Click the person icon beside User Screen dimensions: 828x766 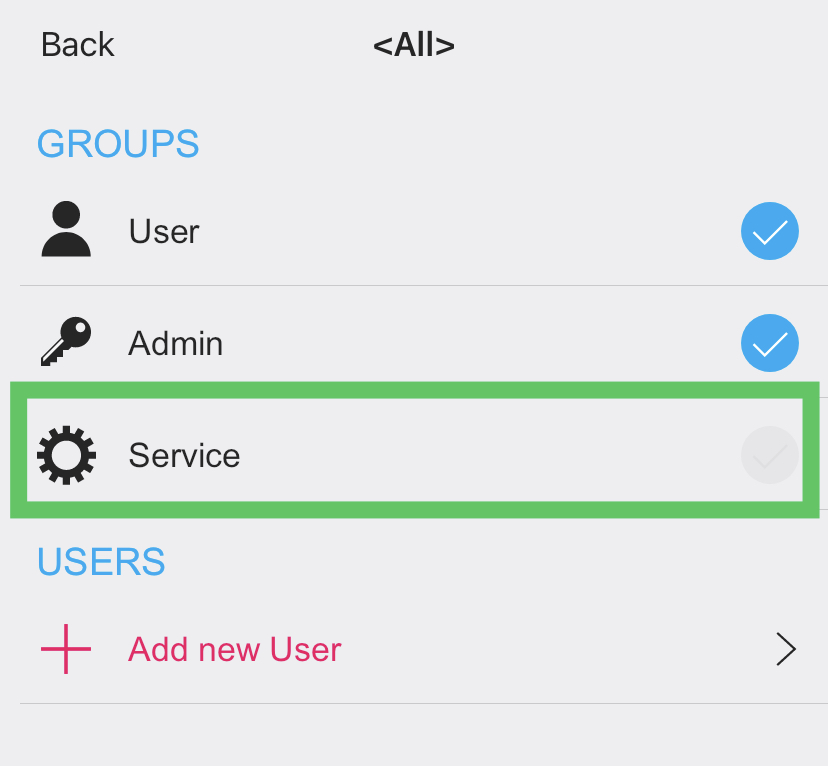point(66,230)
